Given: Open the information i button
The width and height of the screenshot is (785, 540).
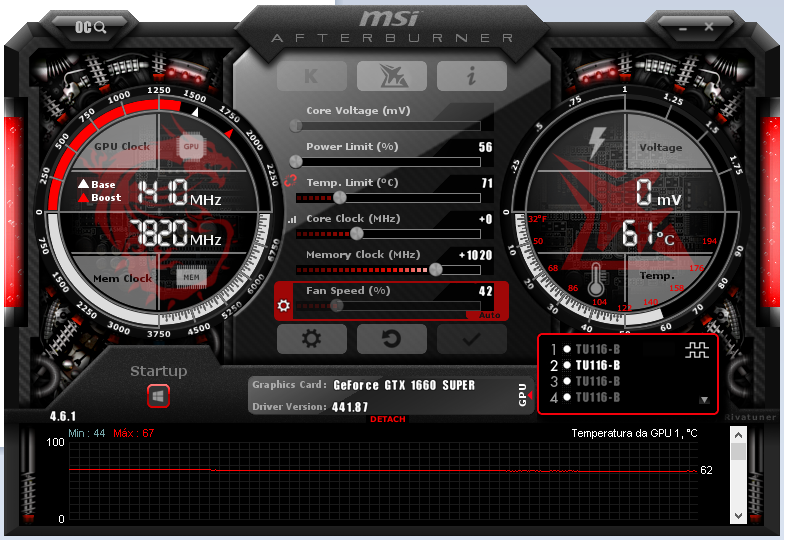Looking at the screenshot, I should pyautogui.click(x=472, y=76).
